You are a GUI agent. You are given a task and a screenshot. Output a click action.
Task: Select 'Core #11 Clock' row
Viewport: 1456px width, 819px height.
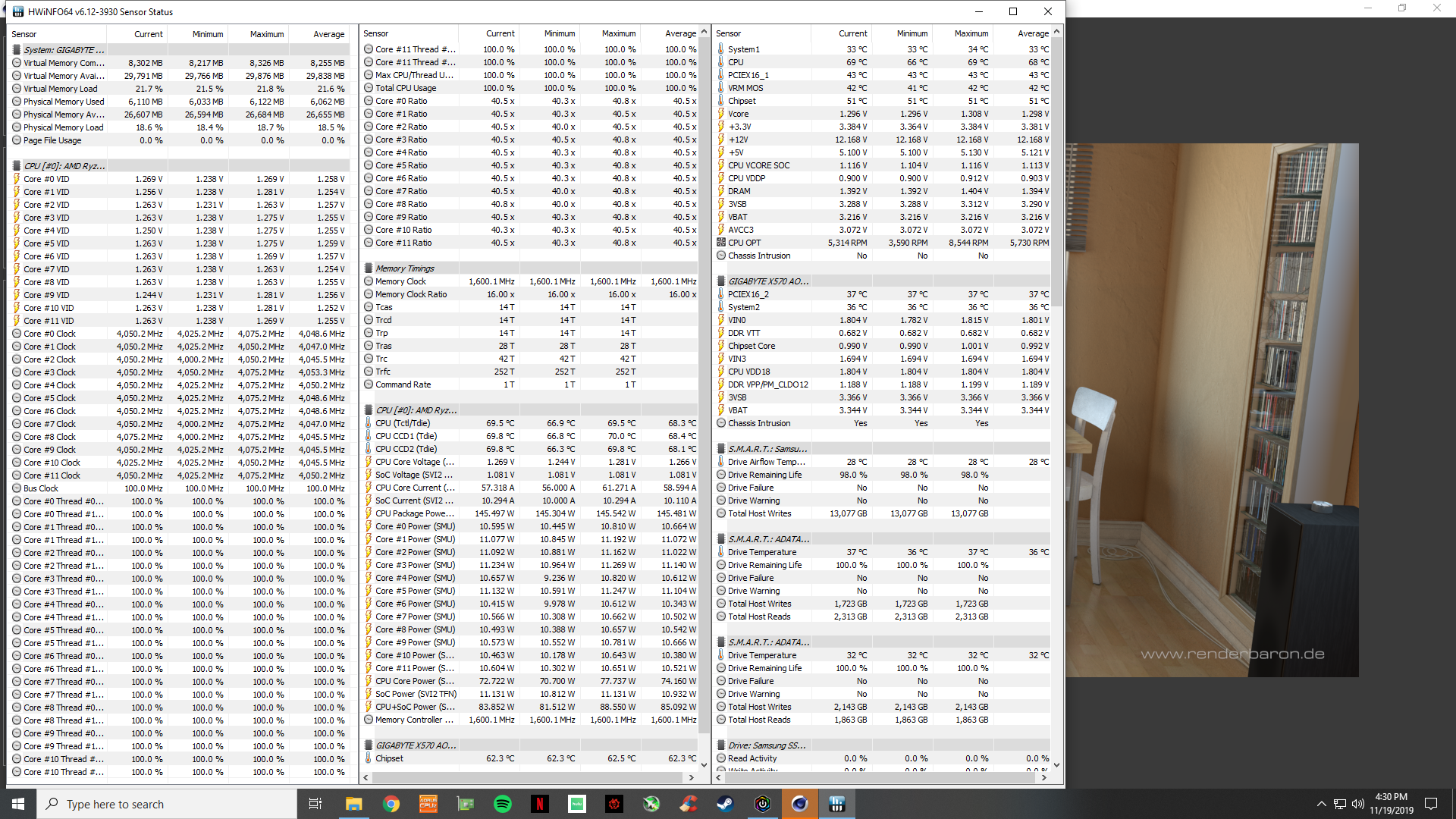tap(178, 475)
